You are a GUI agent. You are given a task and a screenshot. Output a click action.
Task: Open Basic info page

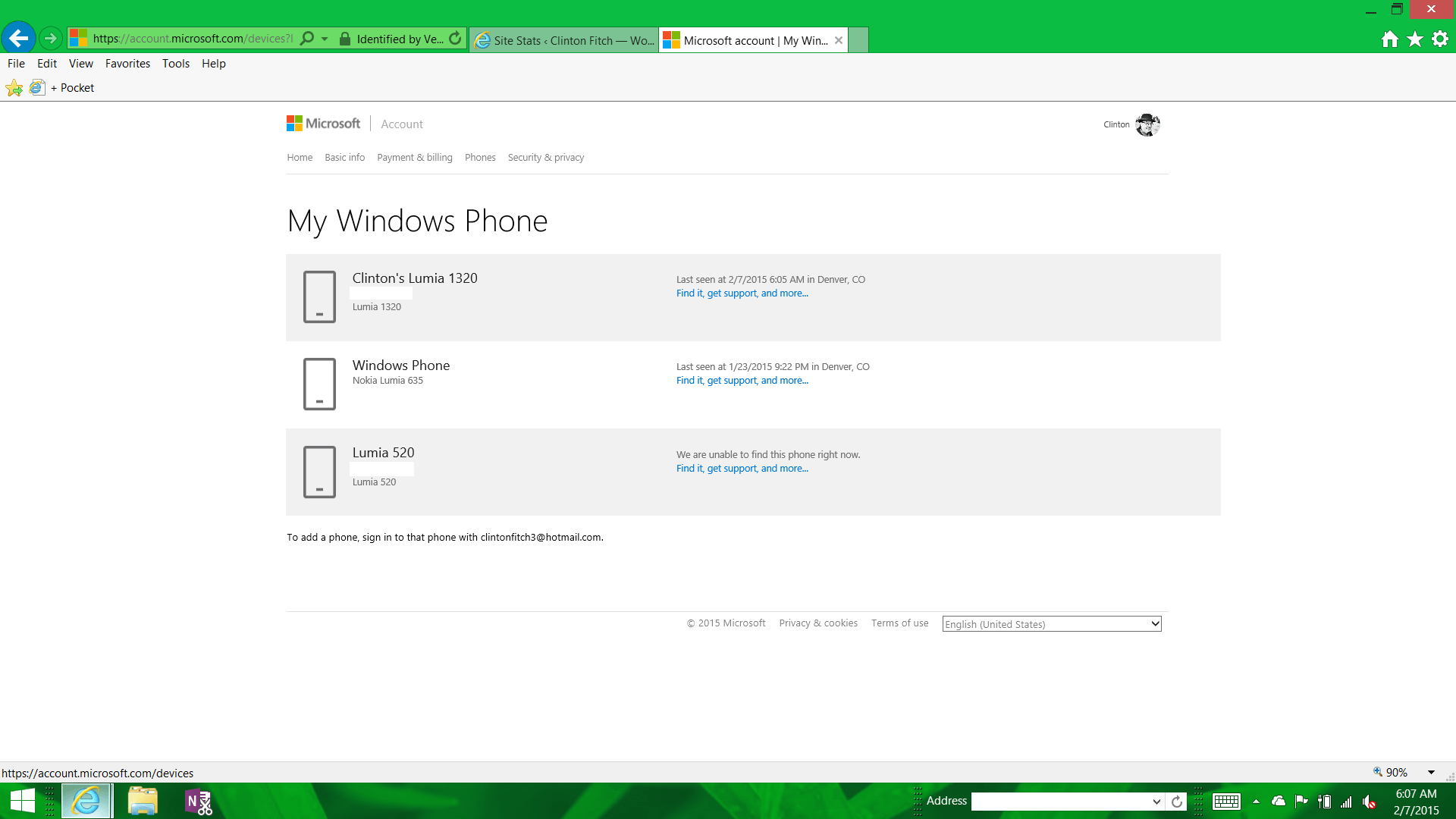[344, 158]
